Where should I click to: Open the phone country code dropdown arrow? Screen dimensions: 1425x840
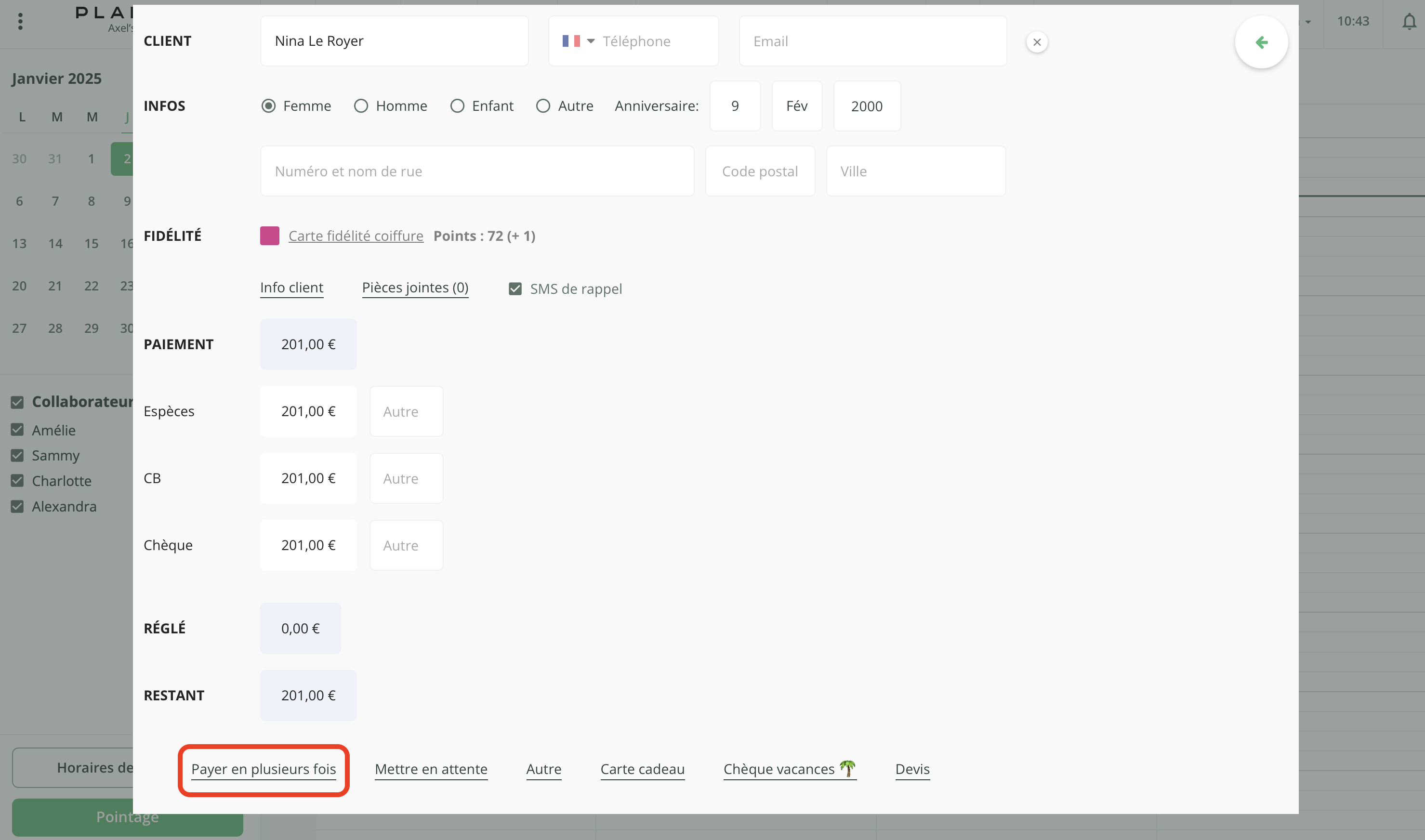coord(591,41)
